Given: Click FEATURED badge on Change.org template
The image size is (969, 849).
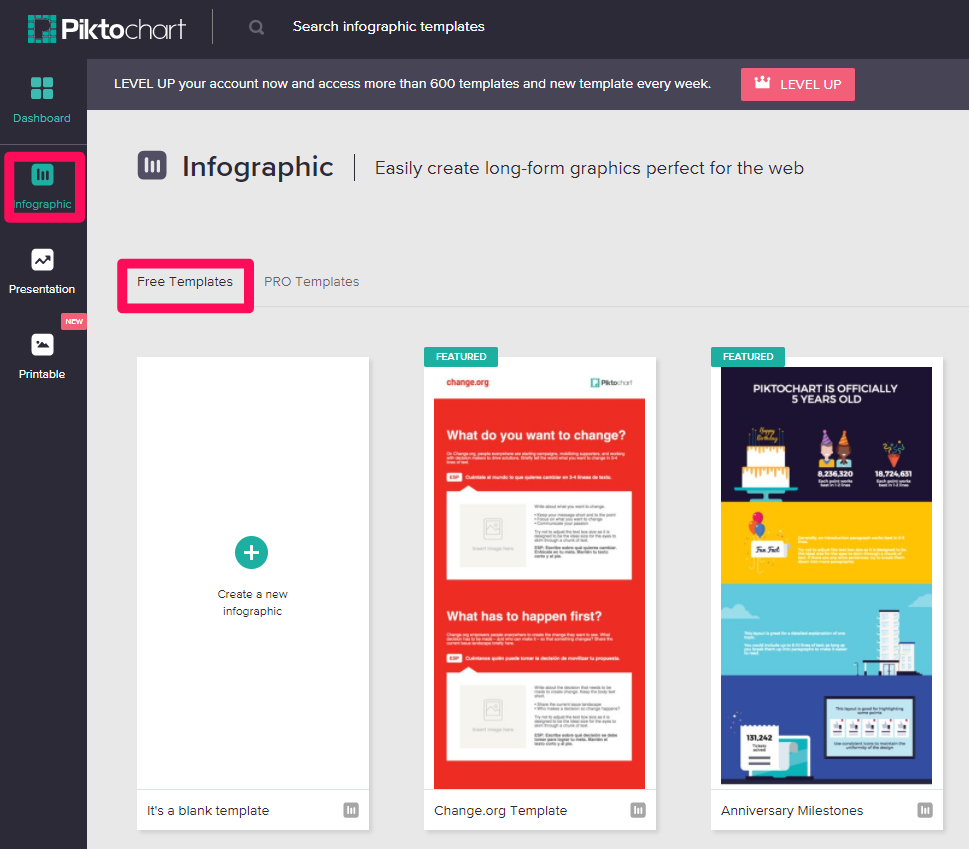Looking at the screenshot, I should [x=461, y=357].
